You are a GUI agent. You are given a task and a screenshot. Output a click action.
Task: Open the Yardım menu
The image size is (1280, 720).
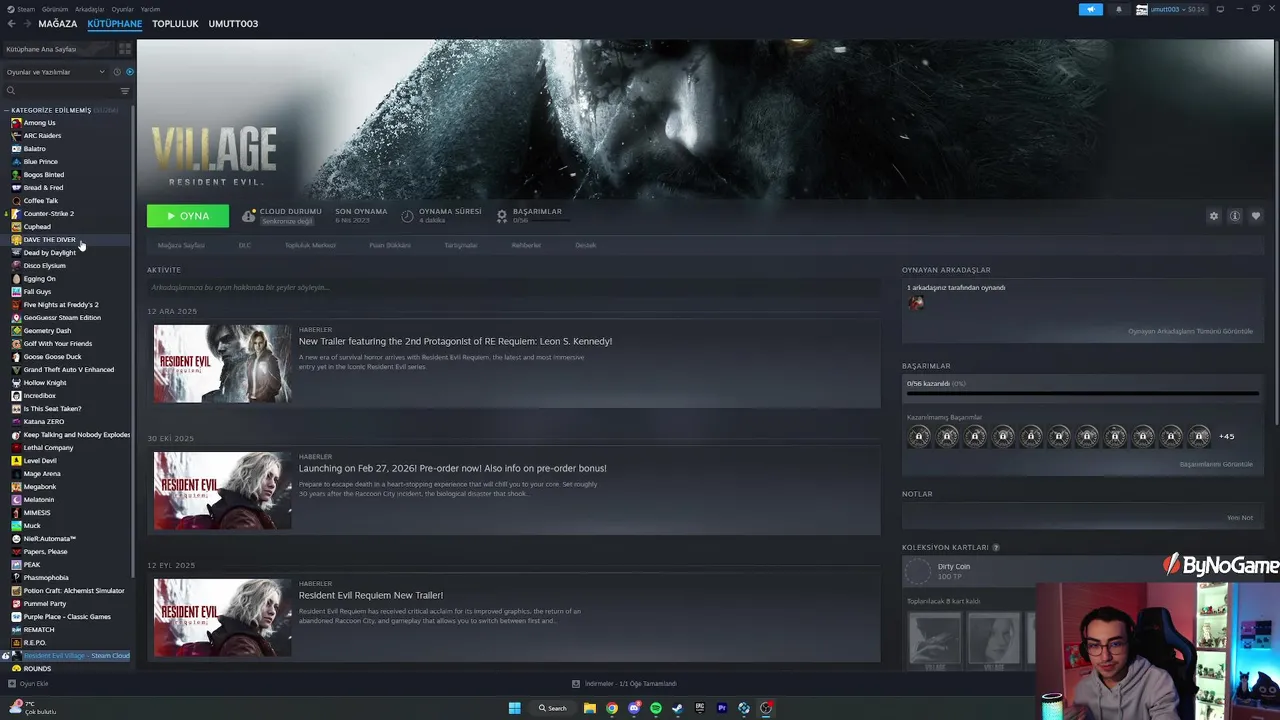150,9
